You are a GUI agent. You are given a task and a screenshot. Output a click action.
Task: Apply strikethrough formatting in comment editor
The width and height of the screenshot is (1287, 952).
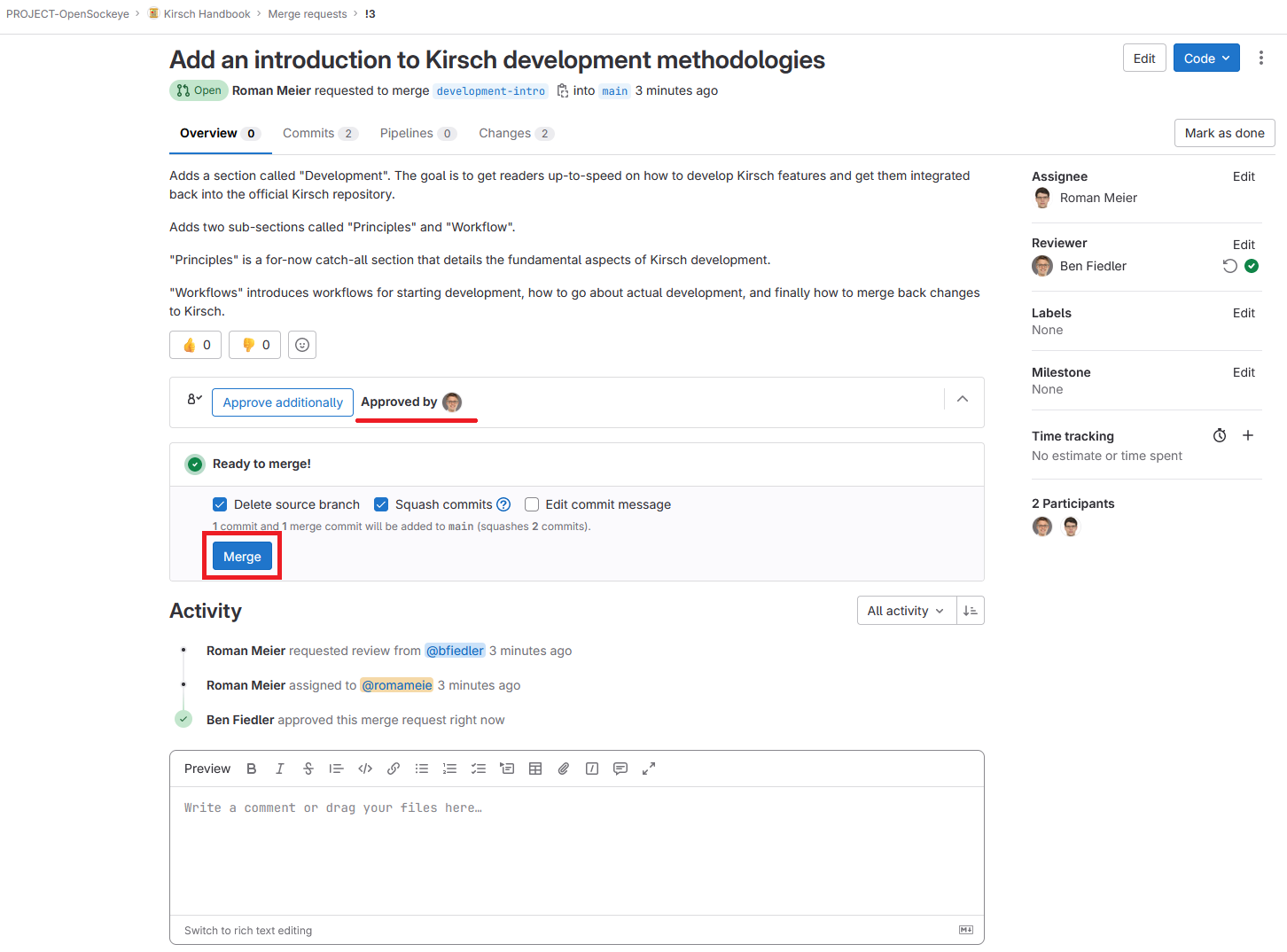click(x=308, y=769)
